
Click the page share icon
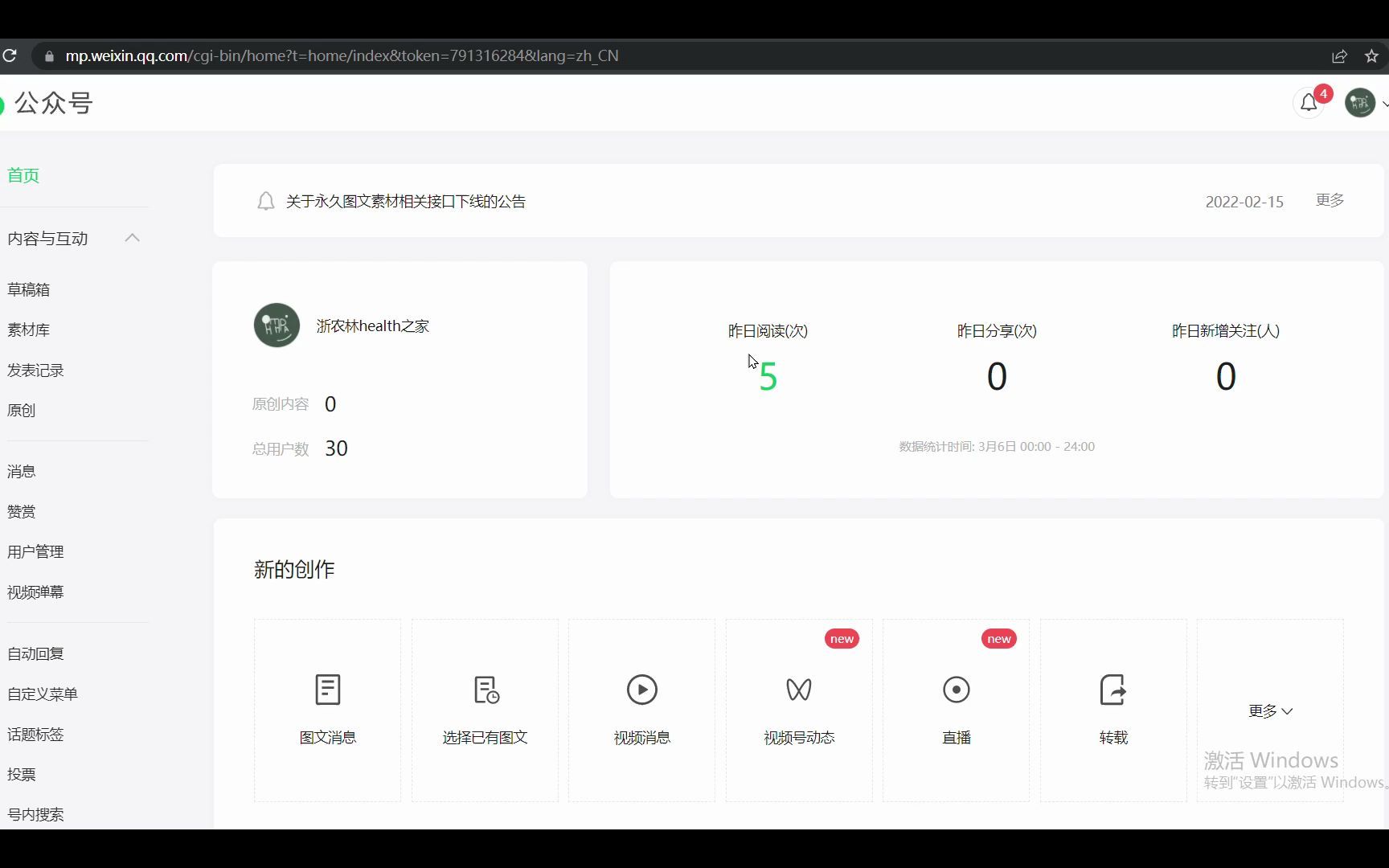[1338, 55]
